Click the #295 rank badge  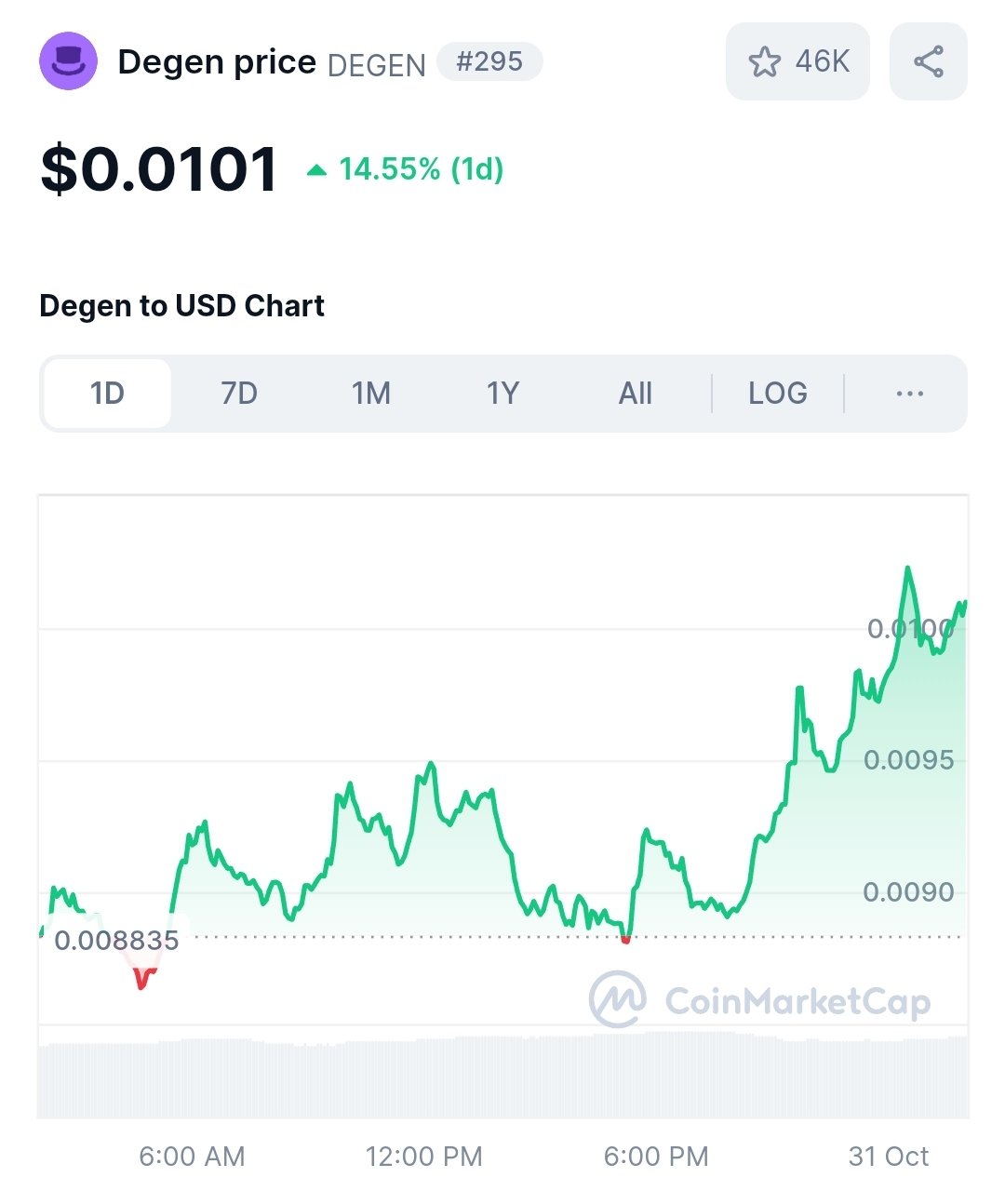(x=489, y=61)
